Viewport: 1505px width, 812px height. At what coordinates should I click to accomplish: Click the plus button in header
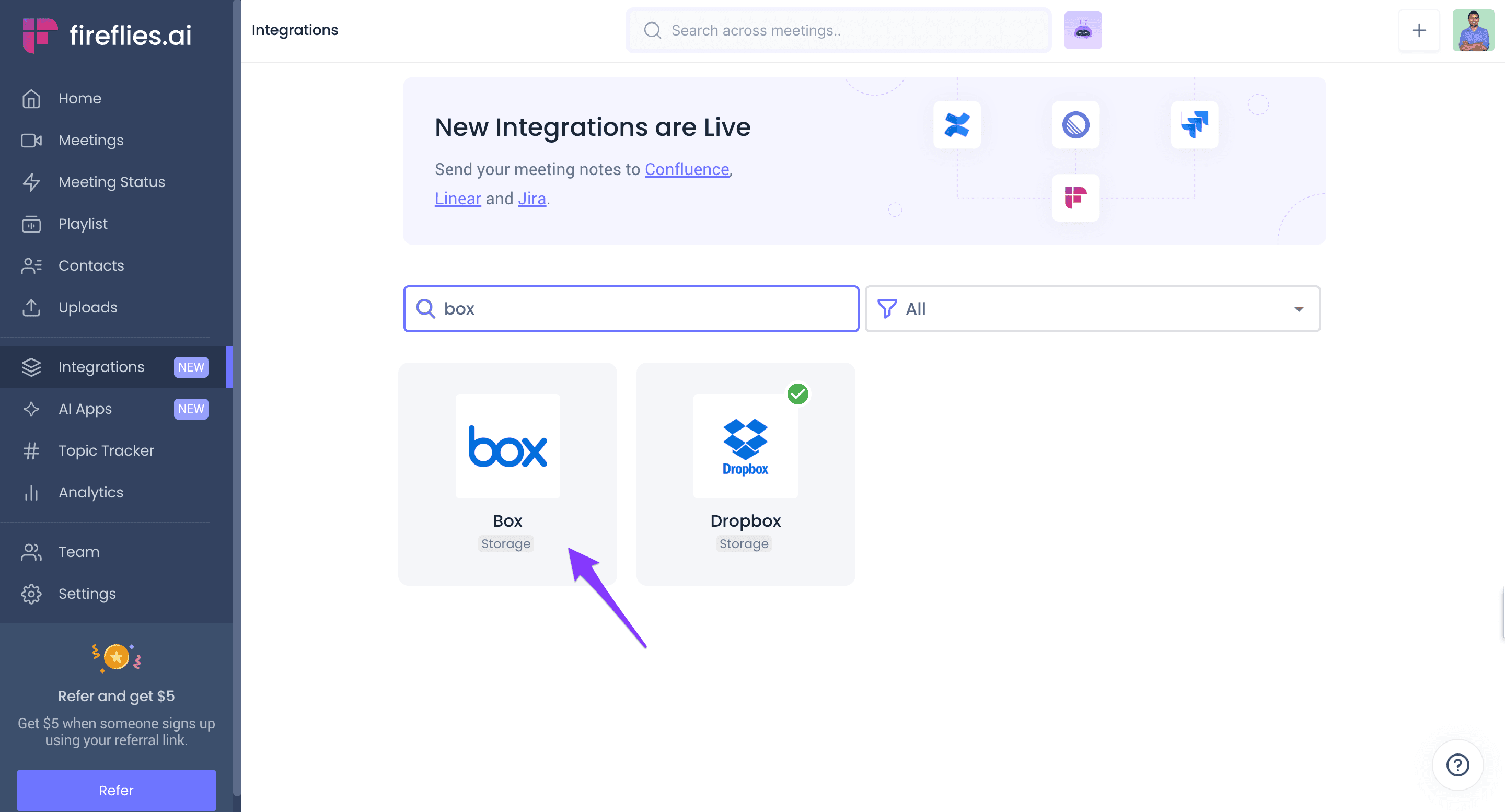tap(1419, 30)
